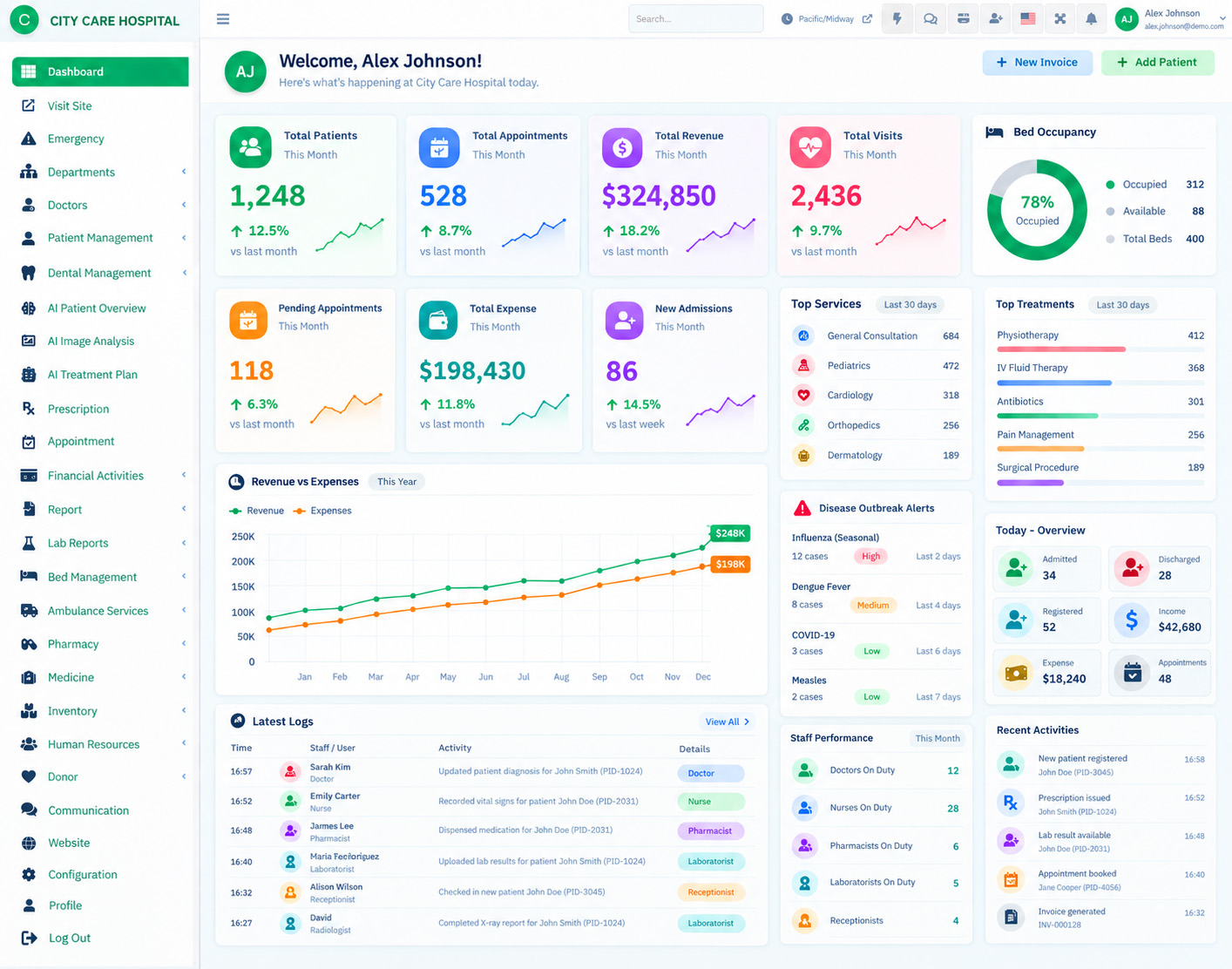The image size is (1232, 969).
Task: Click the This Year filter on Revenue chart
Action: 396,482
